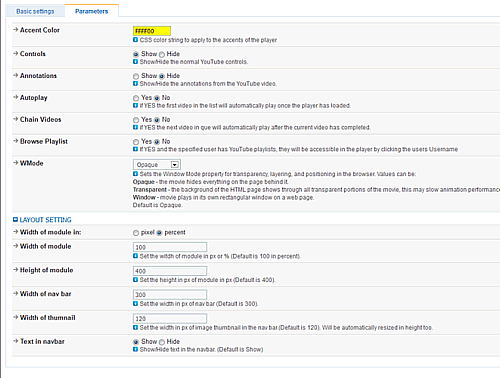Click info icon for Controls description
The image size is (500, 378).
(x=135, y=62)
